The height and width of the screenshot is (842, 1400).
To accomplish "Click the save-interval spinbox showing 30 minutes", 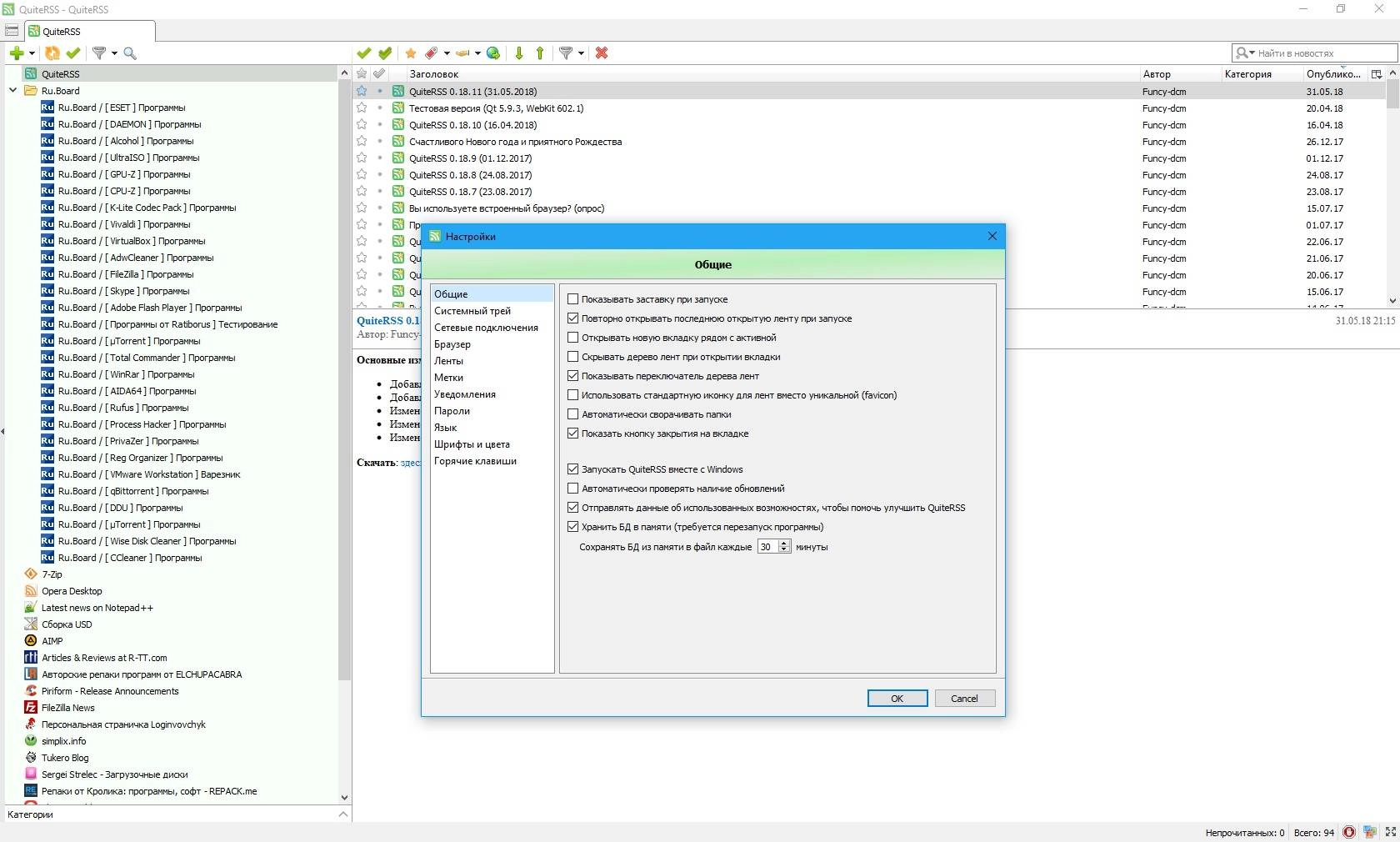I will click(773, 547).
